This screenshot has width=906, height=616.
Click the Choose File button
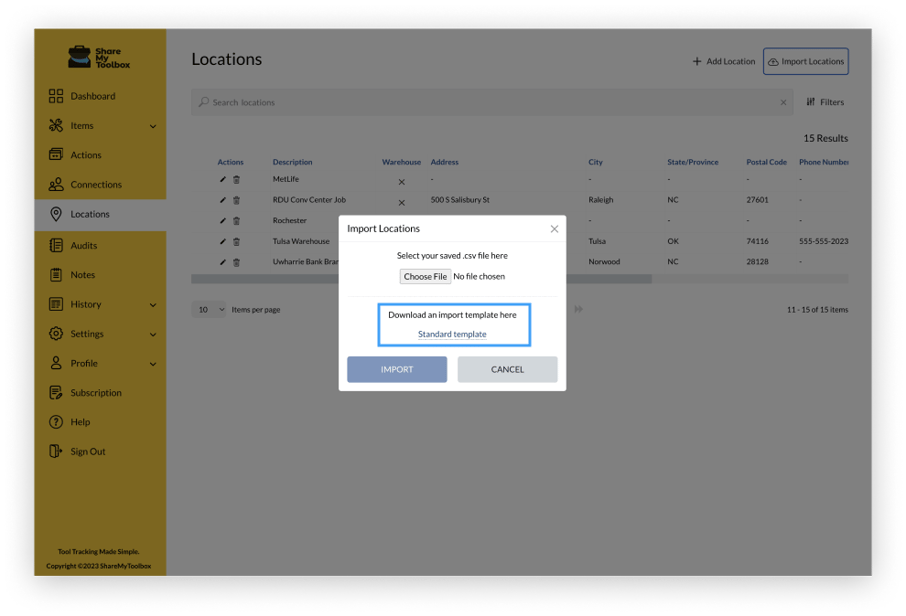425,276
